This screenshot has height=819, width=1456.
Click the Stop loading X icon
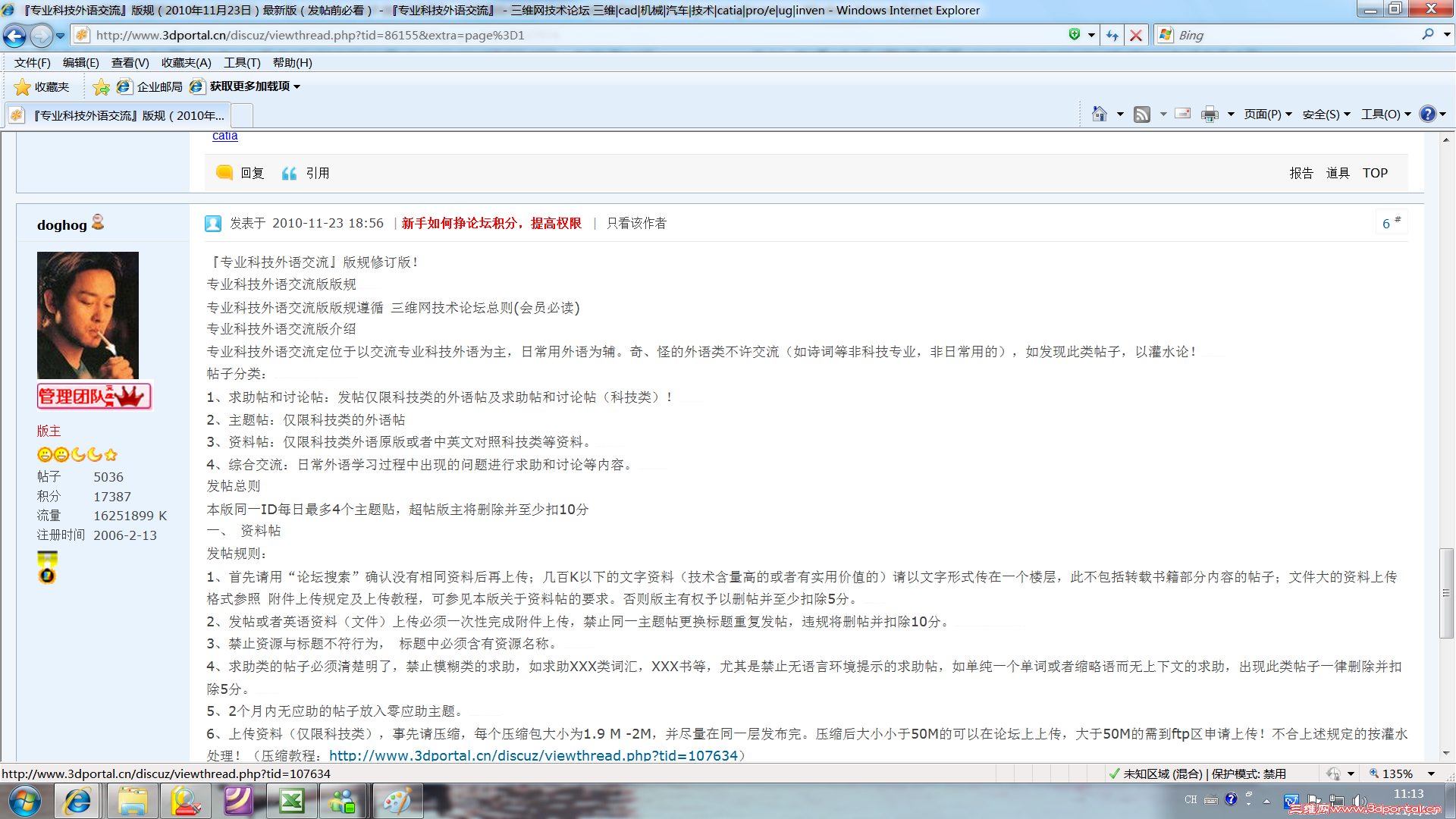click(x=1135, y=35)
